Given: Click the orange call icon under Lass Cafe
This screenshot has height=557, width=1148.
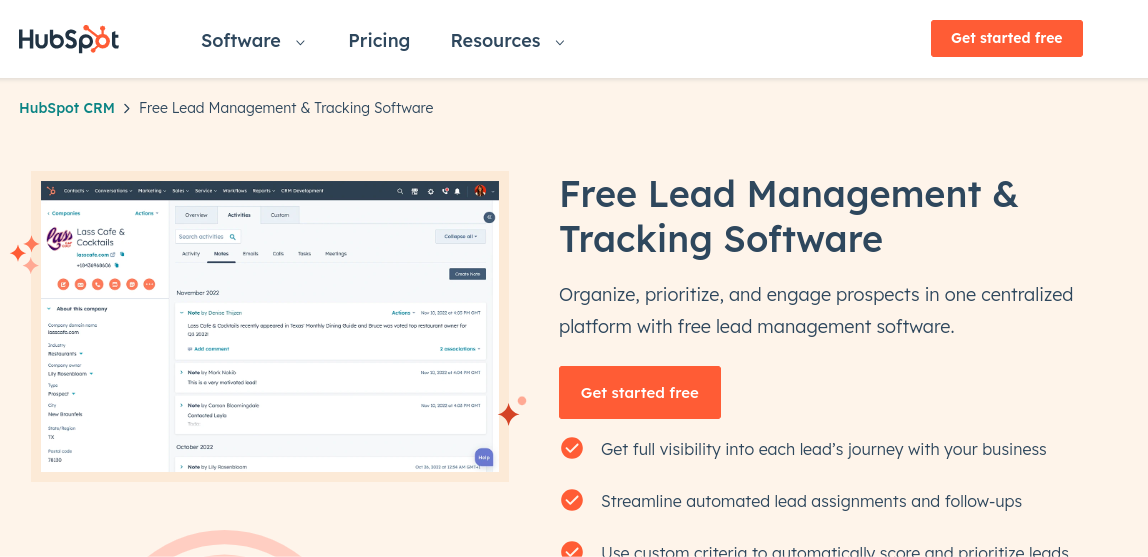Looking at the screenshot, I should pos(98,284).
